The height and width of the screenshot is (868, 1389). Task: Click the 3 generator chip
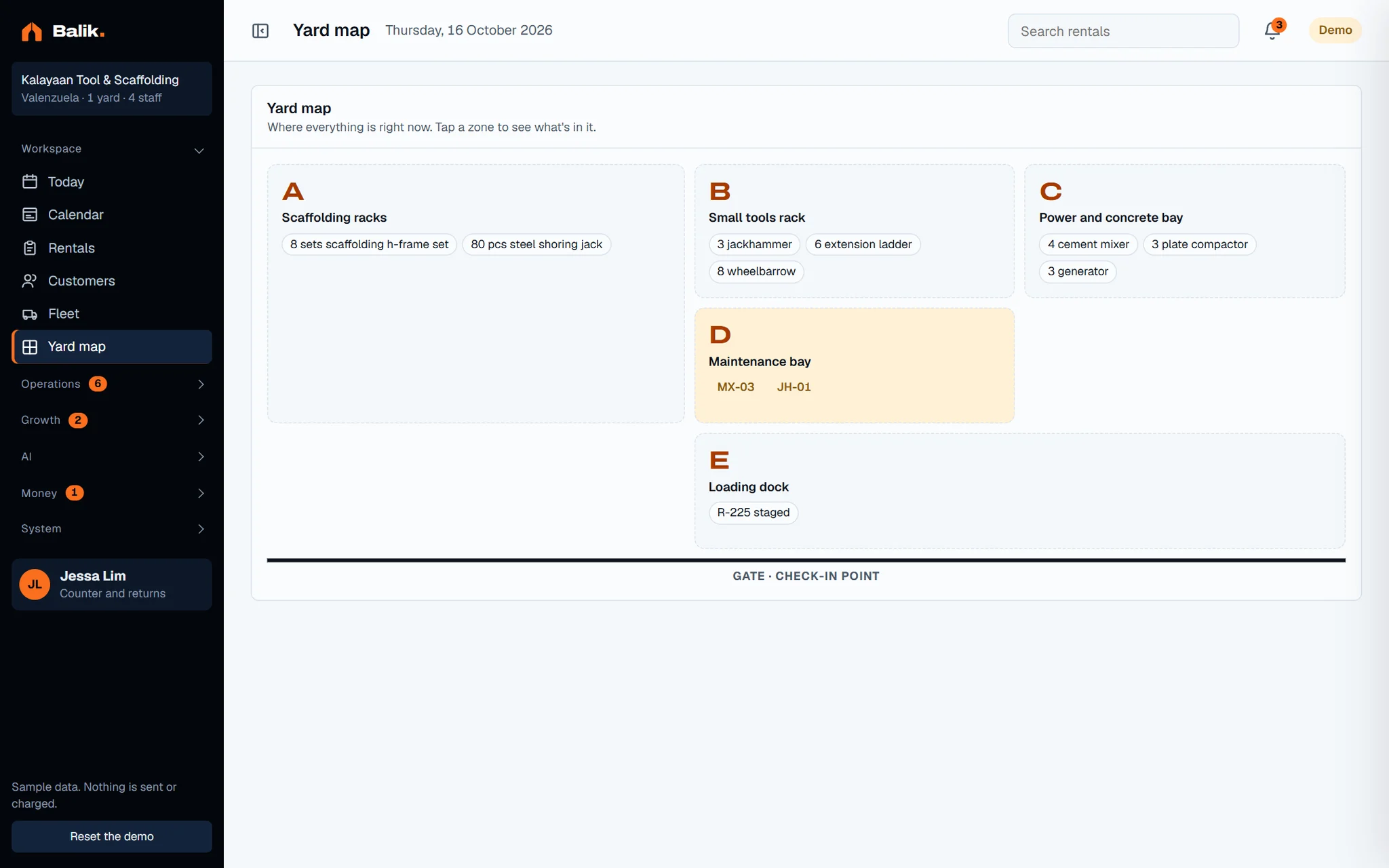click(1078, 271)
